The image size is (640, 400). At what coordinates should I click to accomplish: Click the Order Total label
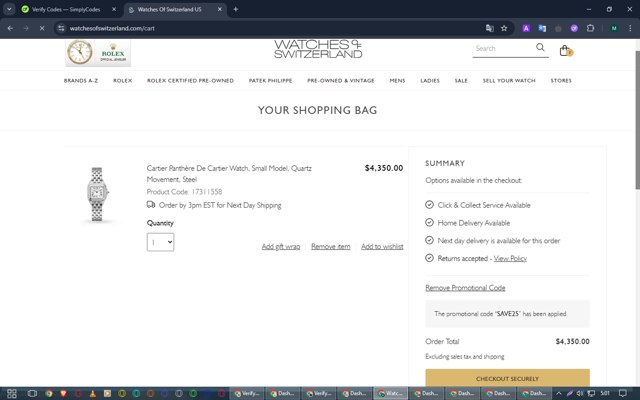pyautogui.click(x=442, y=341)
